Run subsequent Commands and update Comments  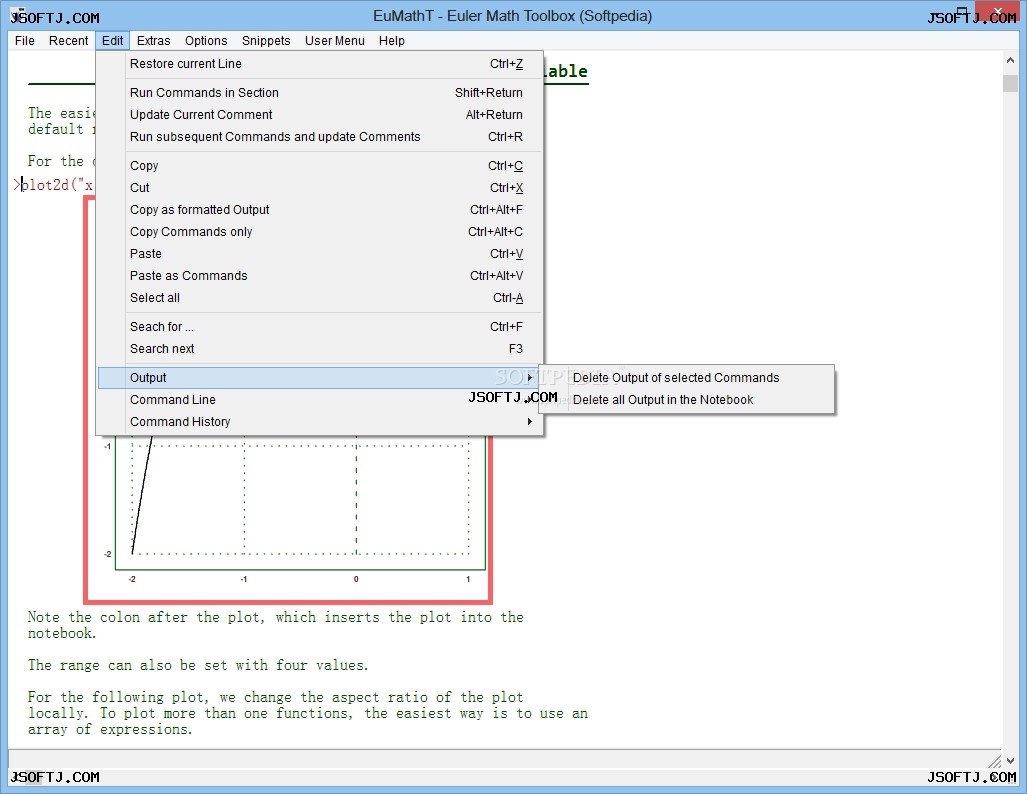coord(320,136)
